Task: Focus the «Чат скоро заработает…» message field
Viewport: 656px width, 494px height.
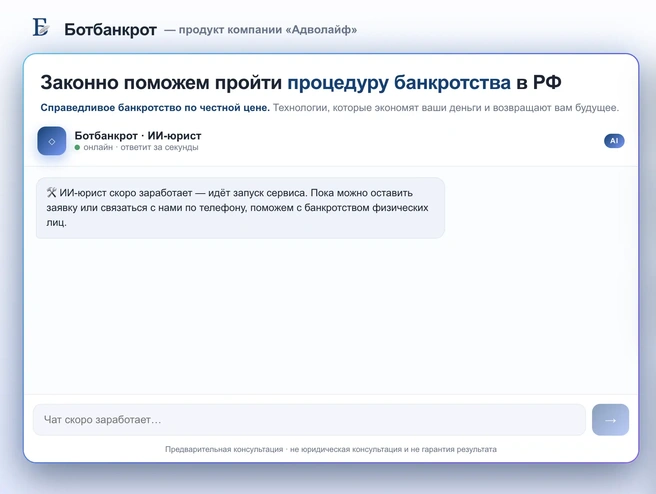Action: pyautogui.click(x=309, y=420)
